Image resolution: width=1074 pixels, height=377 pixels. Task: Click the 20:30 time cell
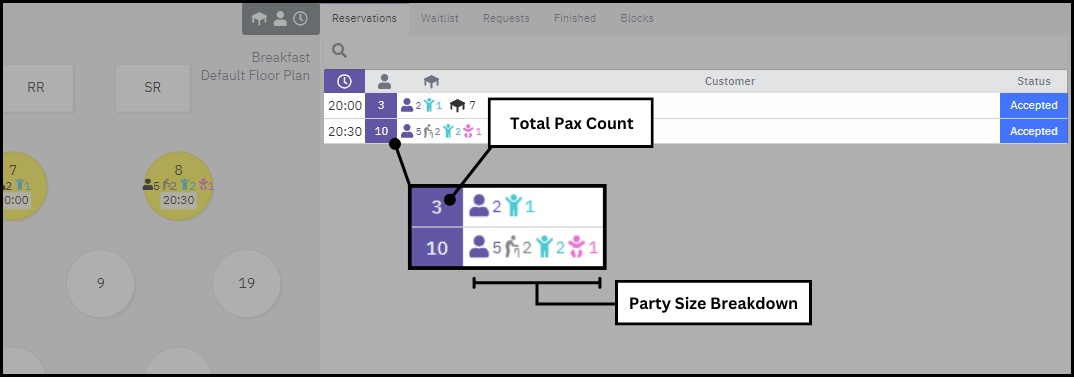tap(345, 131)
